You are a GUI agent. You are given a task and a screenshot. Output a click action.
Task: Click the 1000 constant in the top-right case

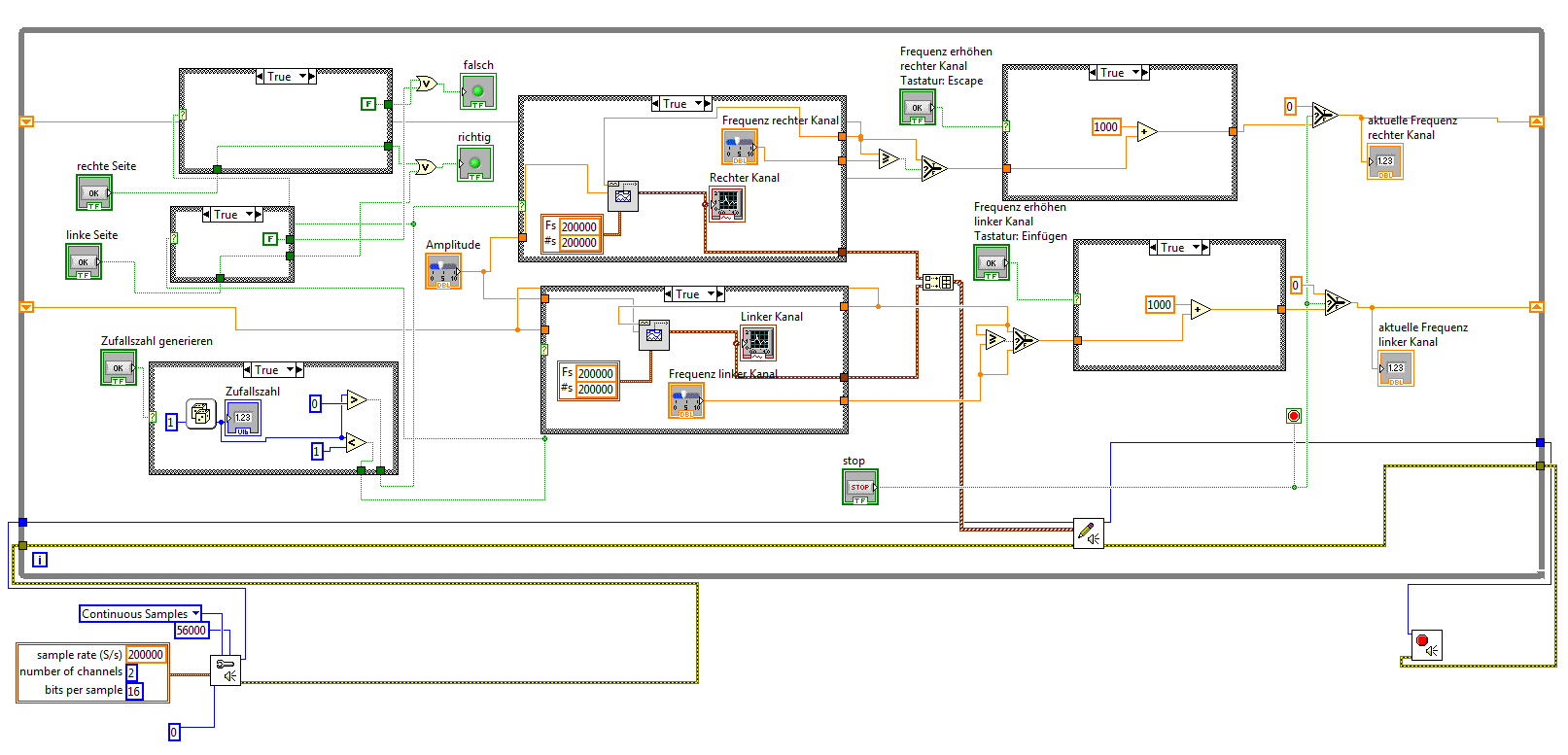[1106, 127]
